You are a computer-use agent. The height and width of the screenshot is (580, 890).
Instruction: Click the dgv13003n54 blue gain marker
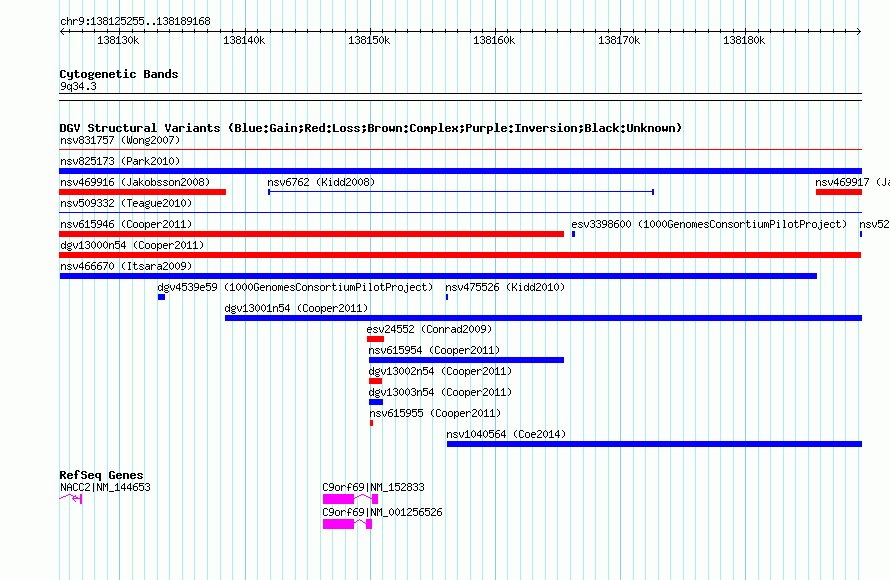coord(376,402)
